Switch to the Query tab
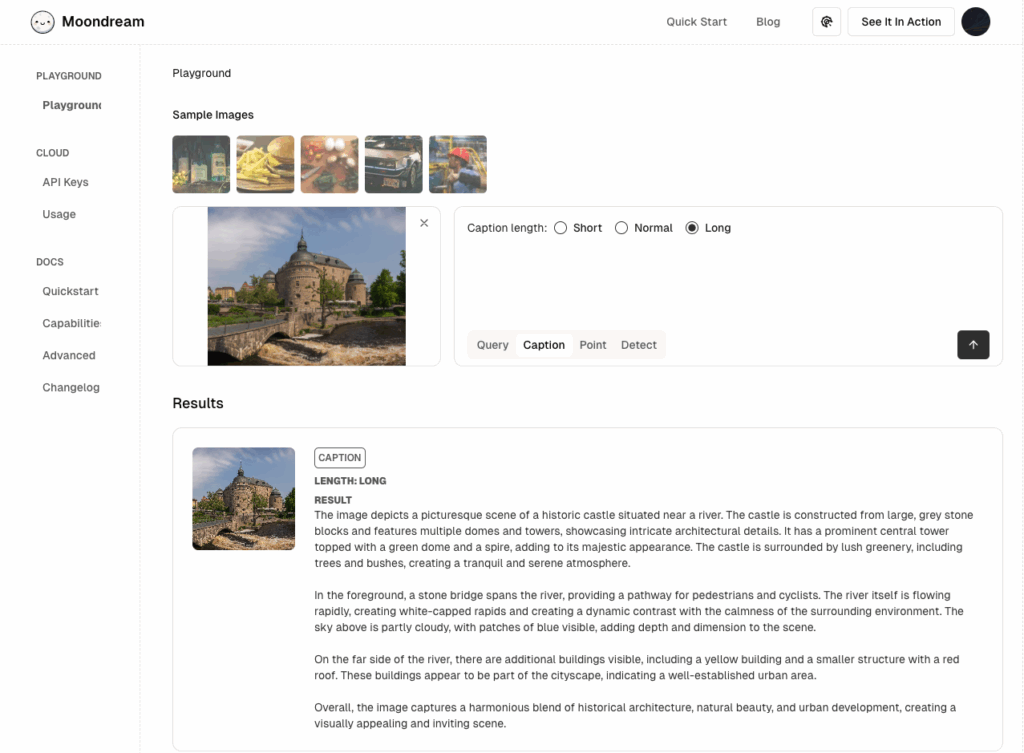The height and width of the screenshot is (753, 1024). pyautogui.click(x=492, y=345)
